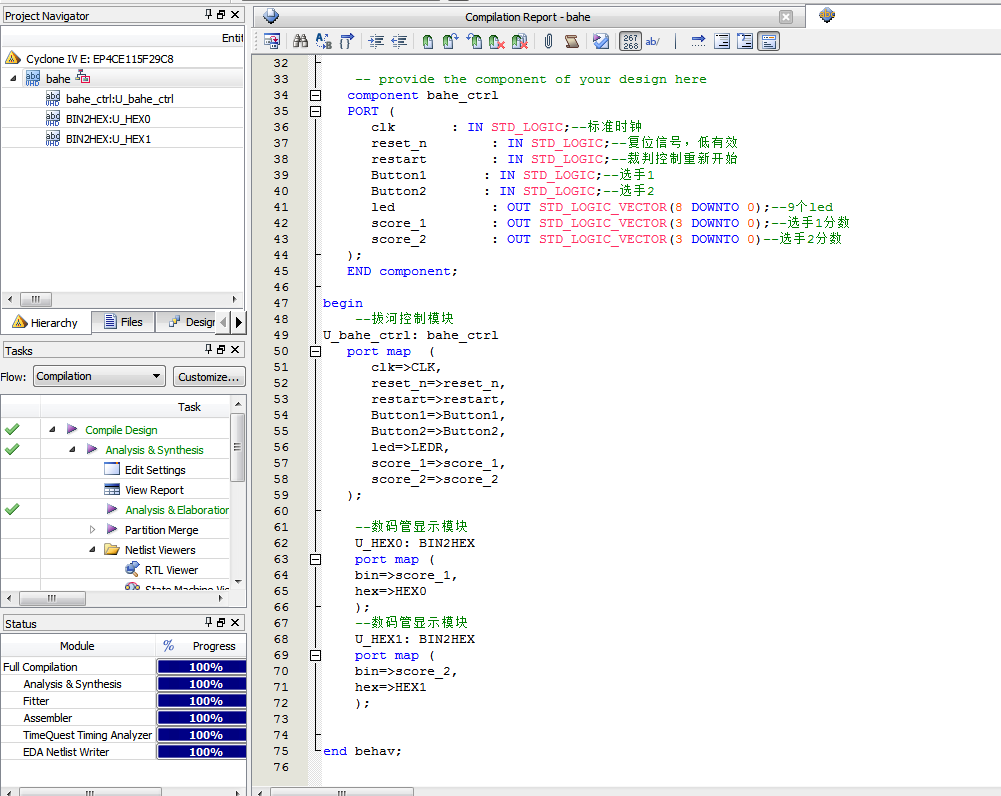Toggle line numbers display button

coord(630,41)
